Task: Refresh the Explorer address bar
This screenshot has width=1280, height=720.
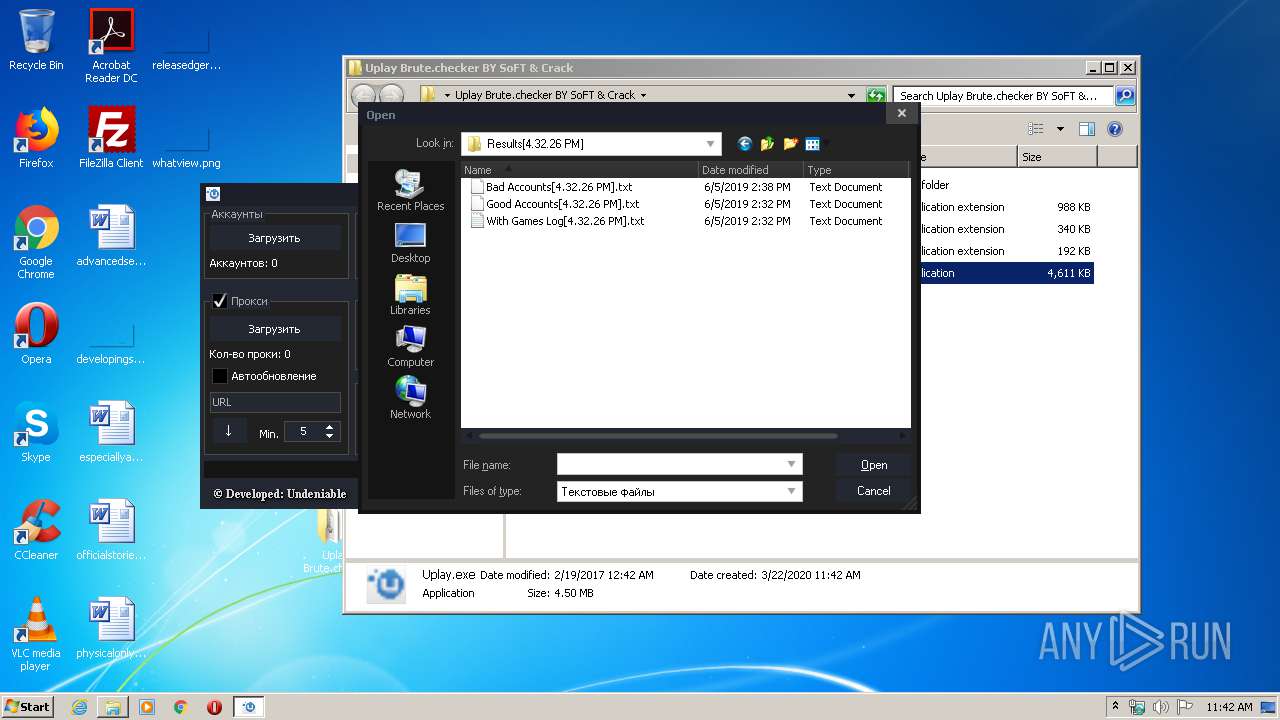Action: (876, 96)
